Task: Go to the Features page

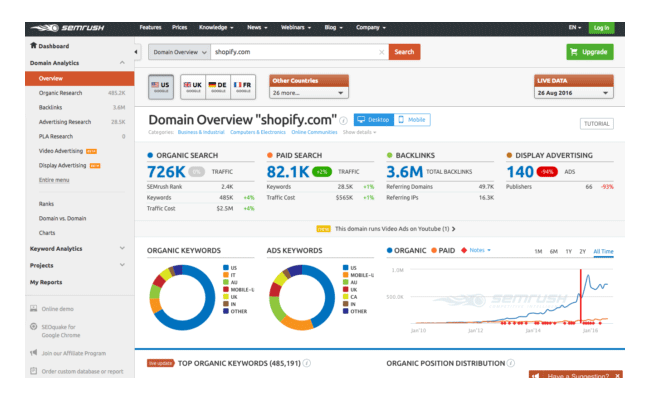Action: 150,27
